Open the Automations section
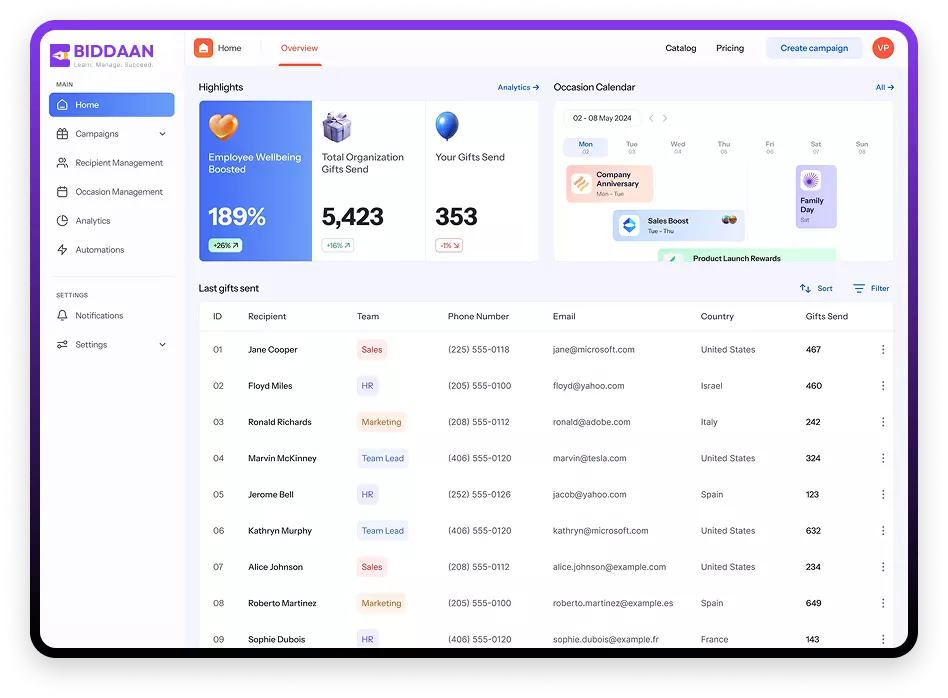Viewport: 948px width, 698px height. (x=62, y=249)
